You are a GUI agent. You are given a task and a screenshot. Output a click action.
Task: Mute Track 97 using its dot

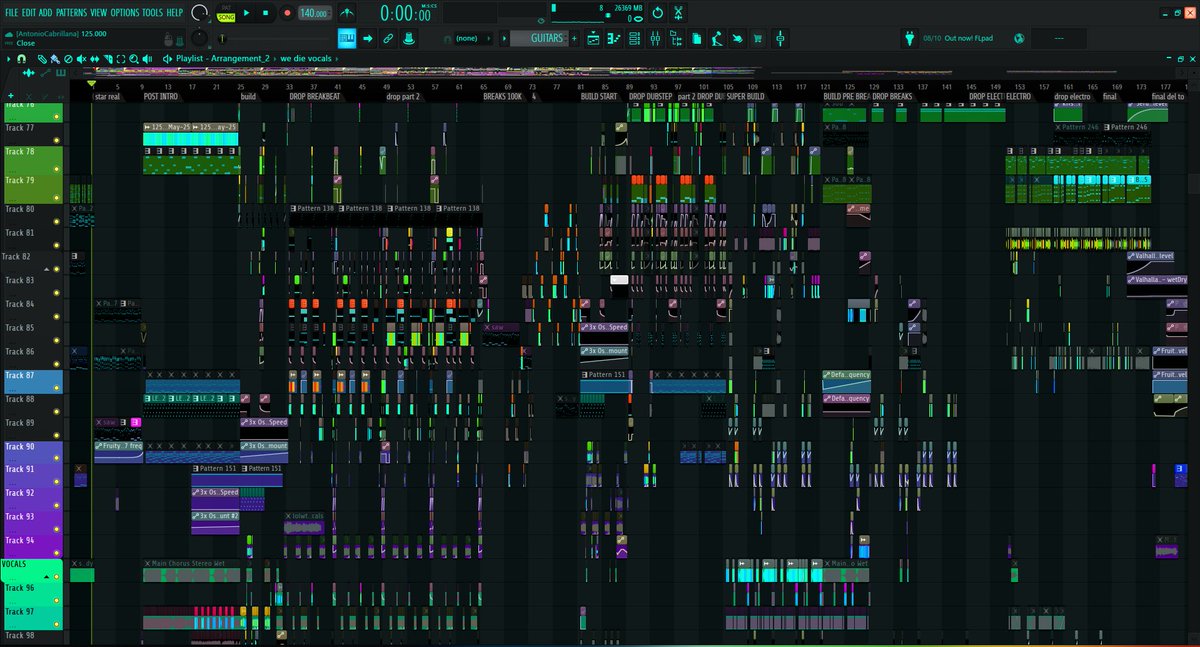click(x=57, y=624)
